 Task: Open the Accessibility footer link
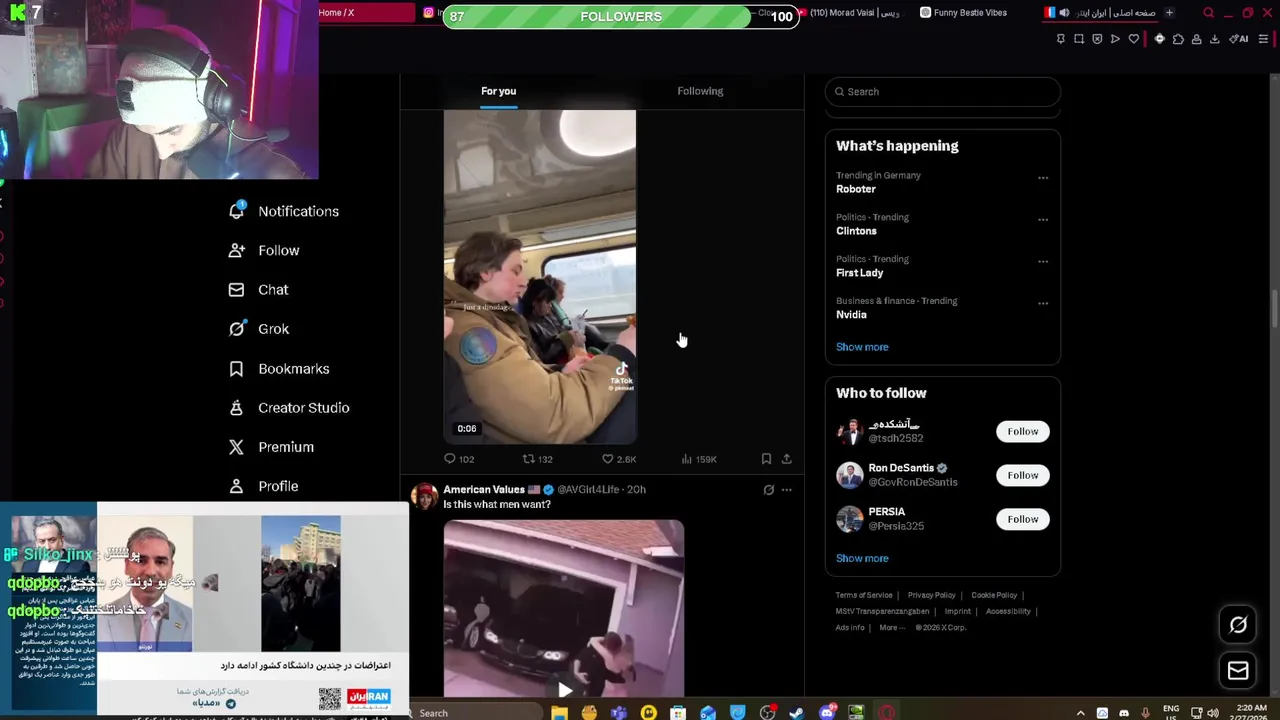tap(1008, 612)
